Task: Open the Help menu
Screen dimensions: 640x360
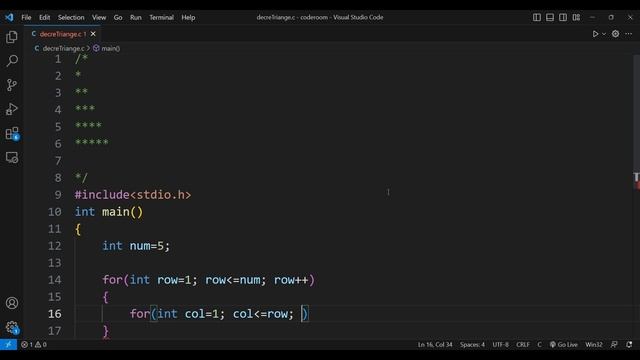Action: click(188, 17)
